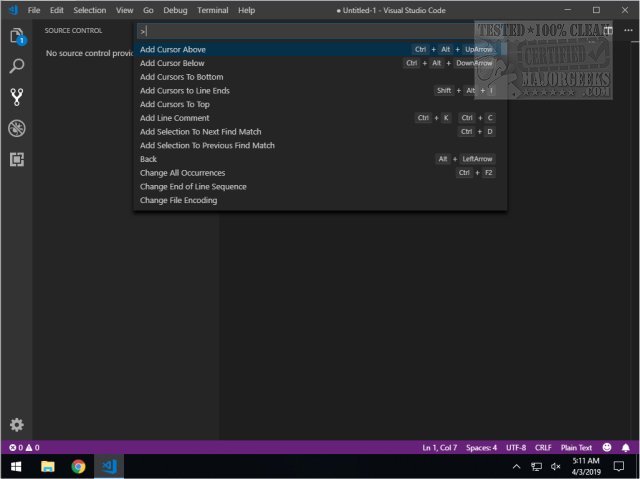Click Plain Text language mode

[x=576, y=448]
